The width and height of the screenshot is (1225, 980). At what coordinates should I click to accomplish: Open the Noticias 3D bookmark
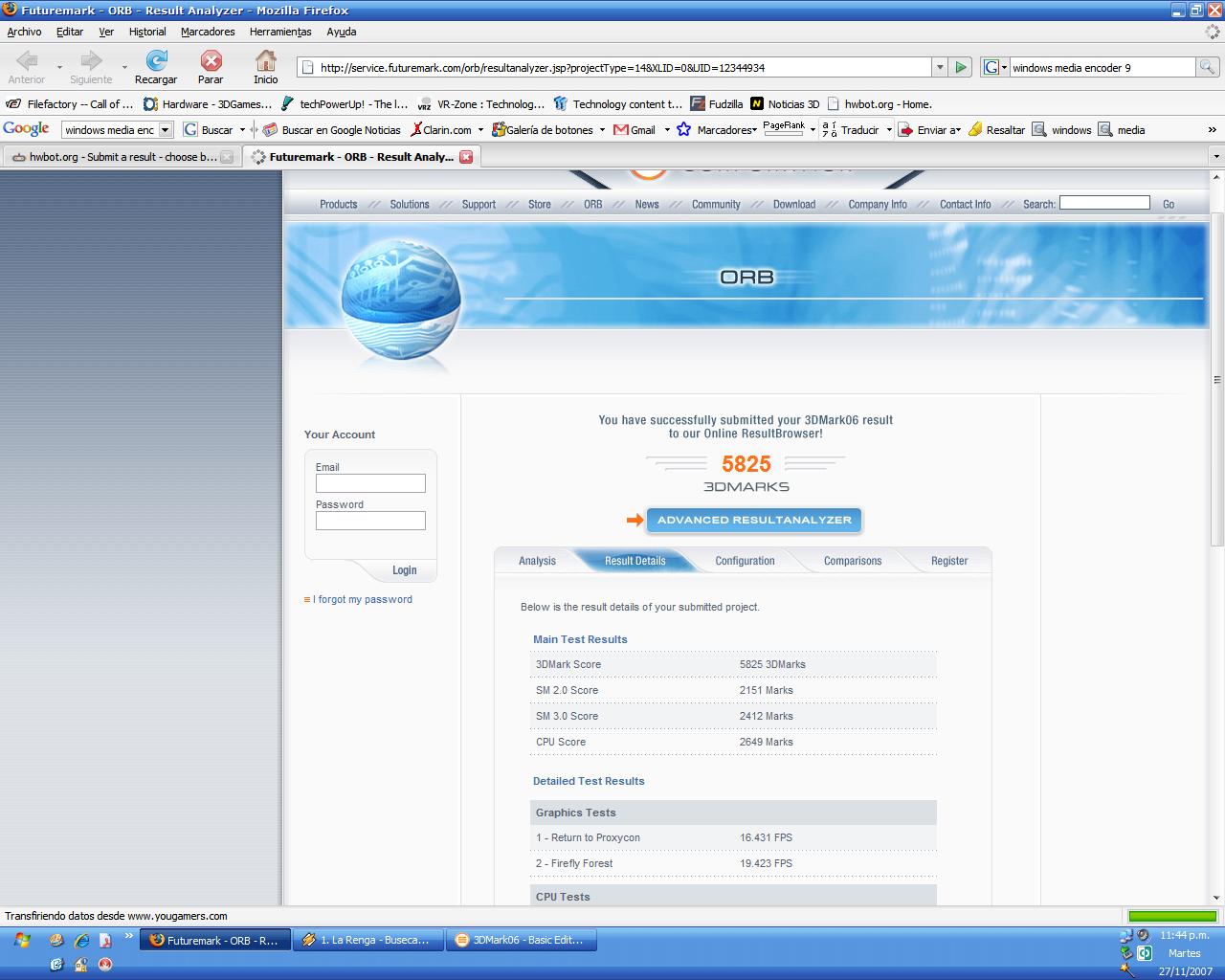(785, 104)
